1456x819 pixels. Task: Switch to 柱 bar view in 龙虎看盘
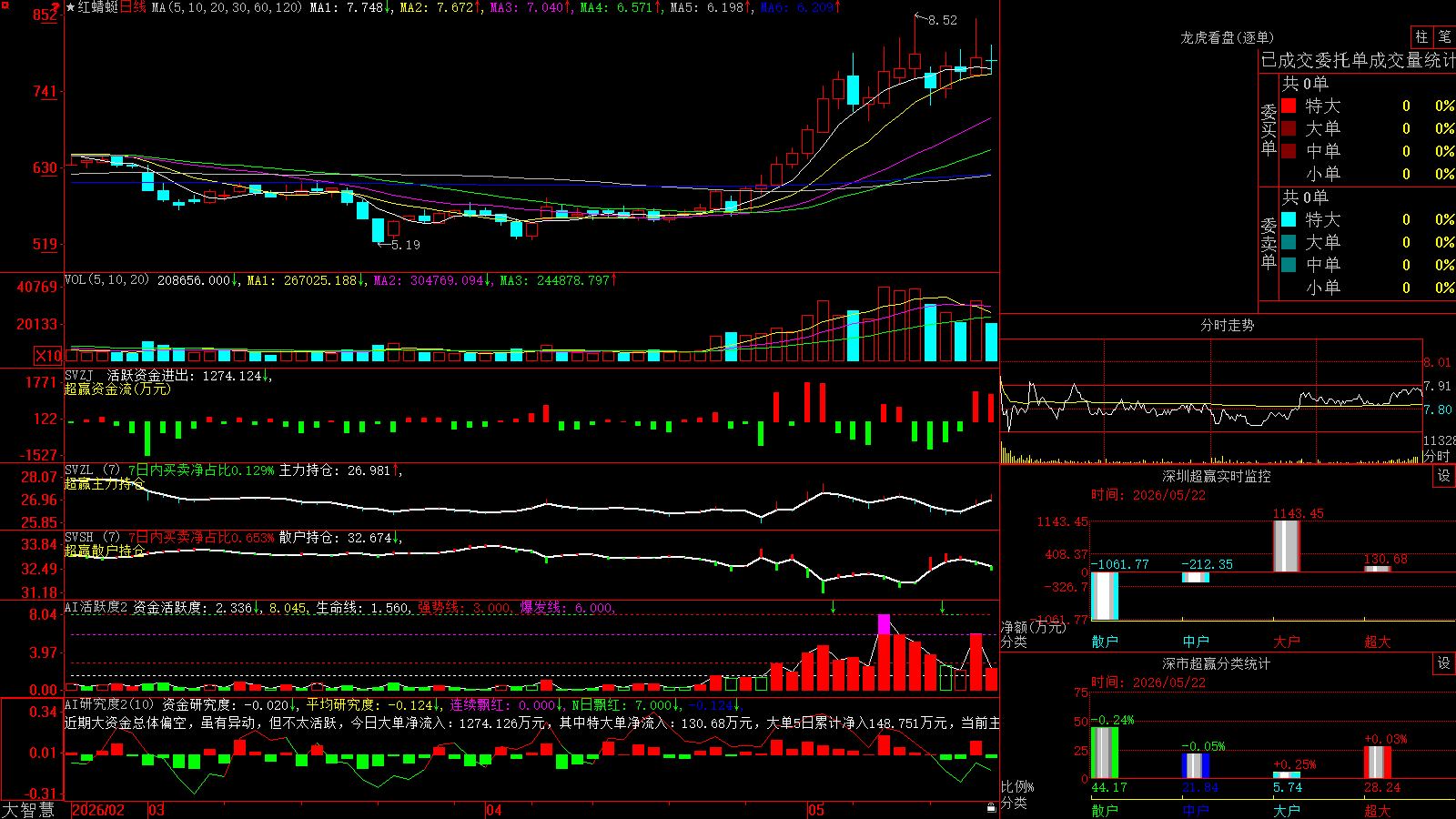pos(1421,36)
